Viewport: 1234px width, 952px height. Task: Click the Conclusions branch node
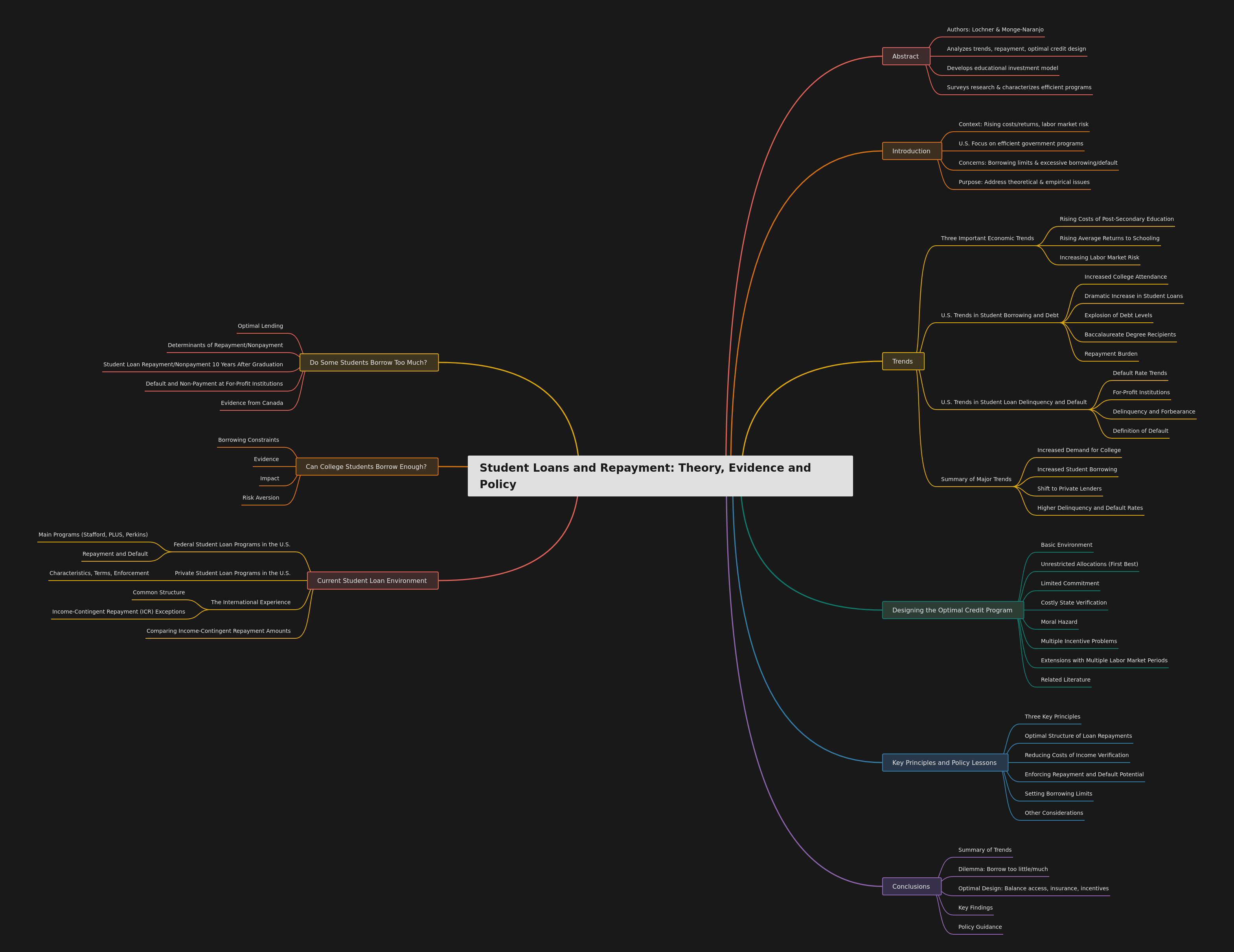tap(911, 886)
